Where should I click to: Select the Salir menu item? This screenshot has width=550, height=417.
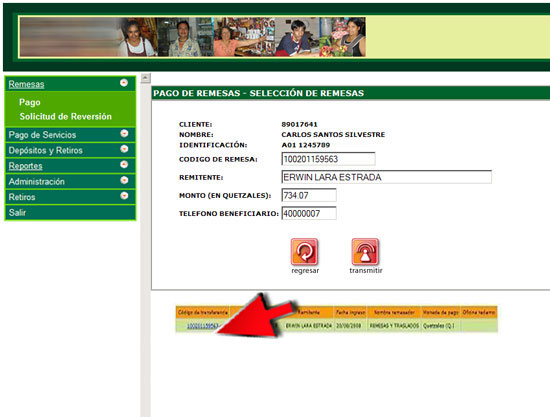pyautogui.click(x=70, y=213)
